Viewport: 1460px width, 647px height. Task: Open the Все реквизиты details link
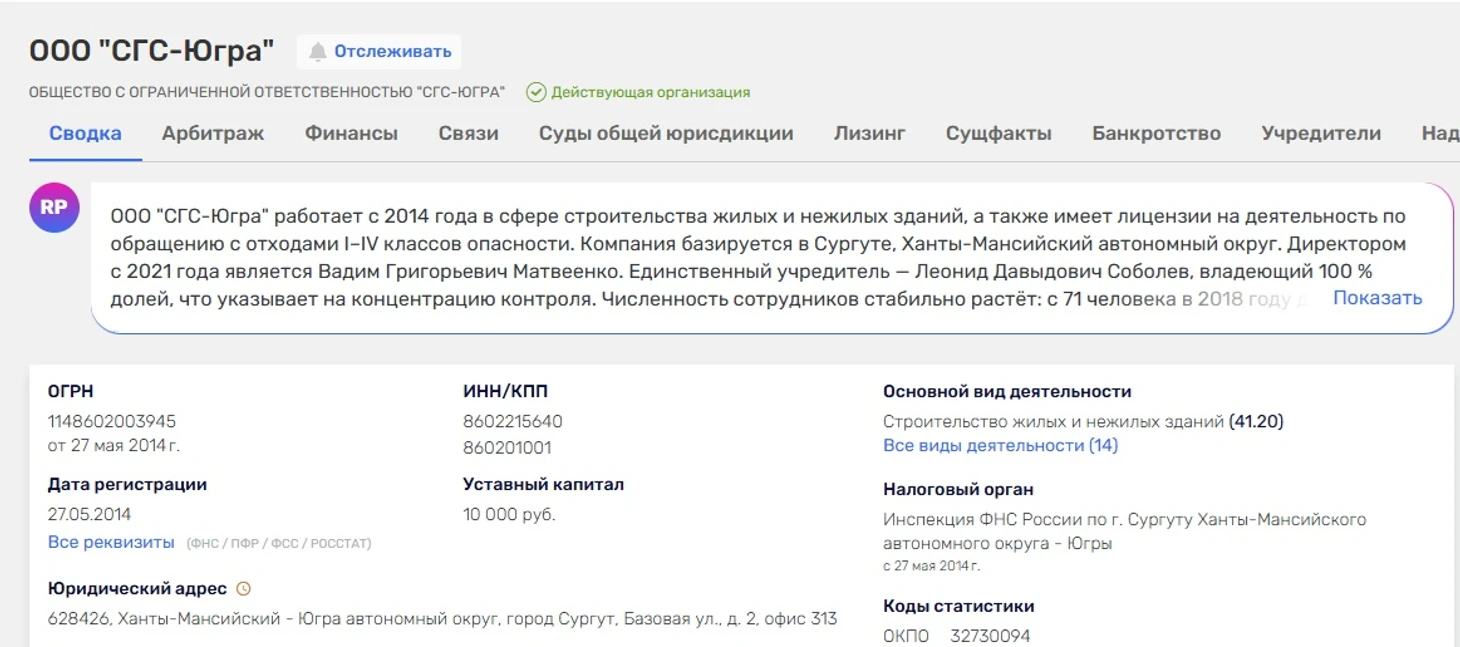[111, 542]
